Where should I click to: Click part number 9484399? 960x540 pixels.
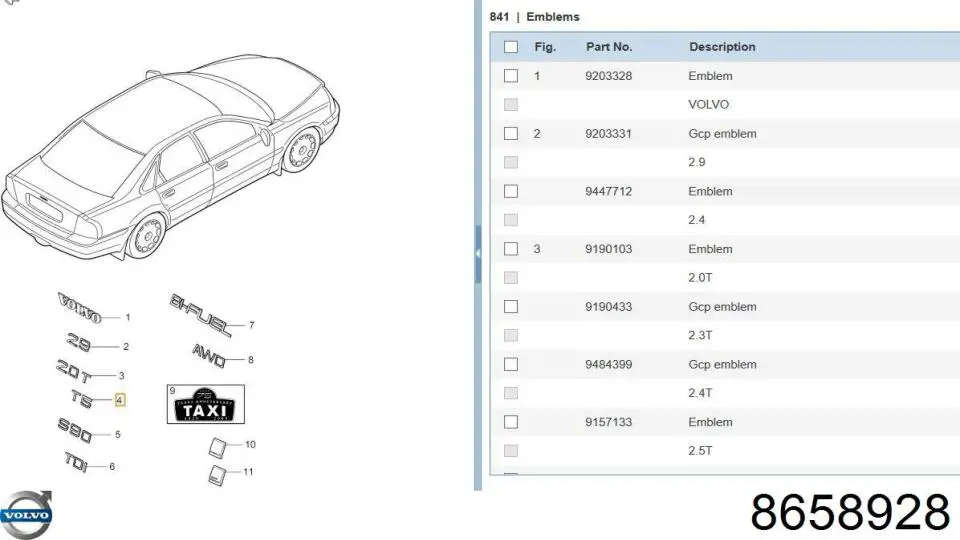click(609, 364)
